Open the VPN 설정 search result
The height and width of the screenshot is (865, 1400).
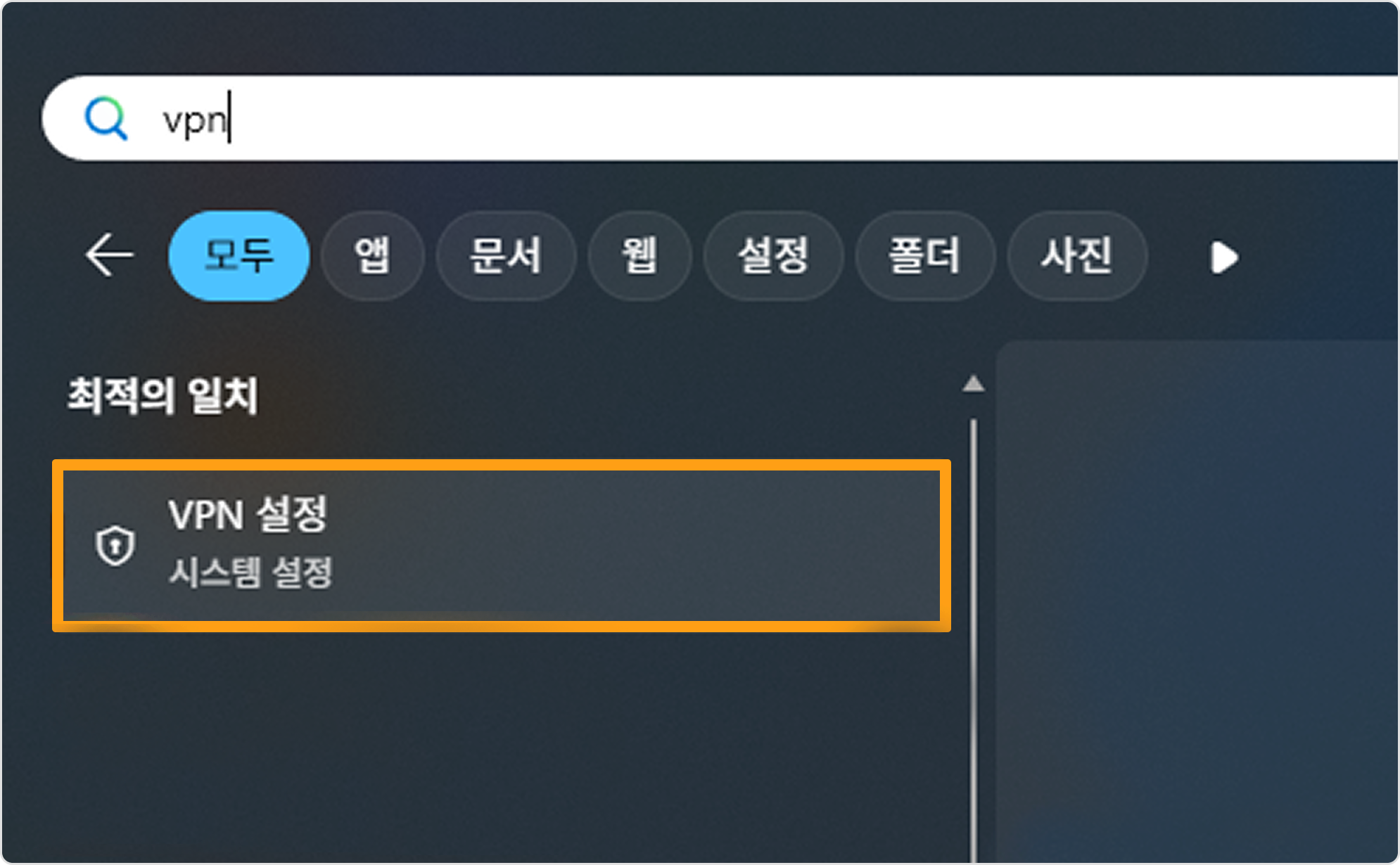tap(502, 546)
